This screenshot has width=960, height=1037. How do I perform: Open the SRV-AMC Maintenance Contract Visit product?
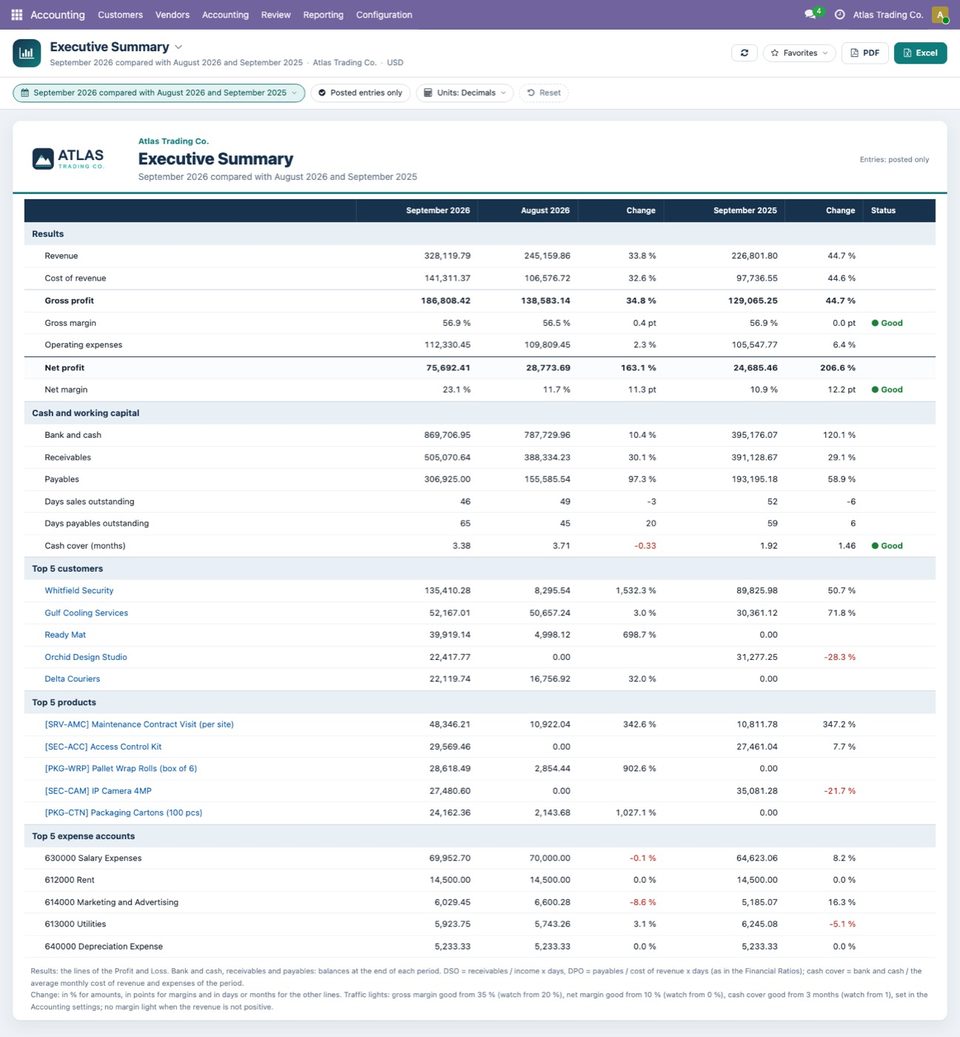click(139, 725)
